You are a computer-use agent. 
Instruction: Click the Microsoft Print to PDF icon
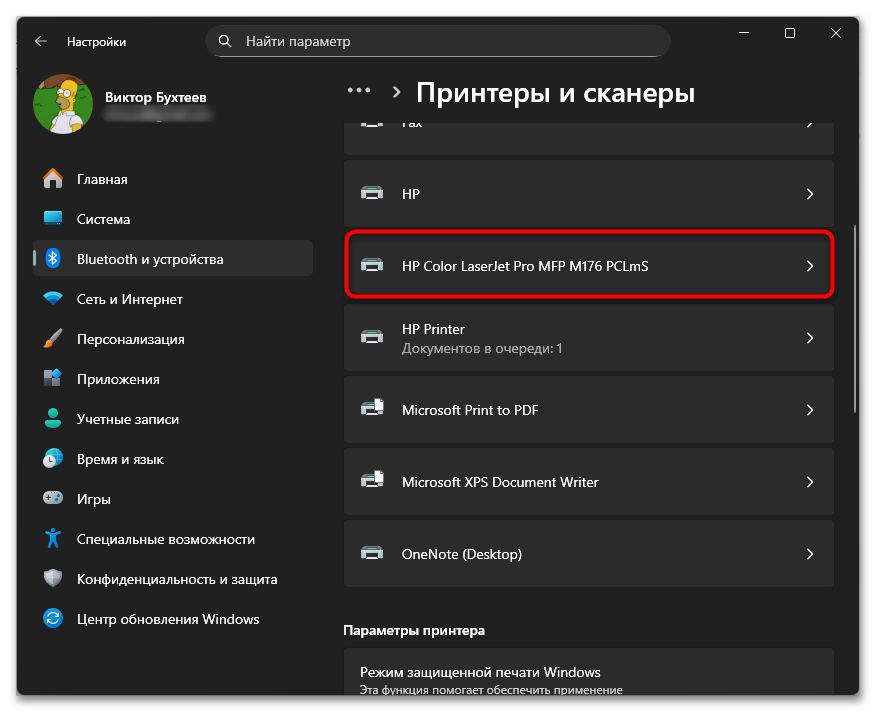coord(372,409)
